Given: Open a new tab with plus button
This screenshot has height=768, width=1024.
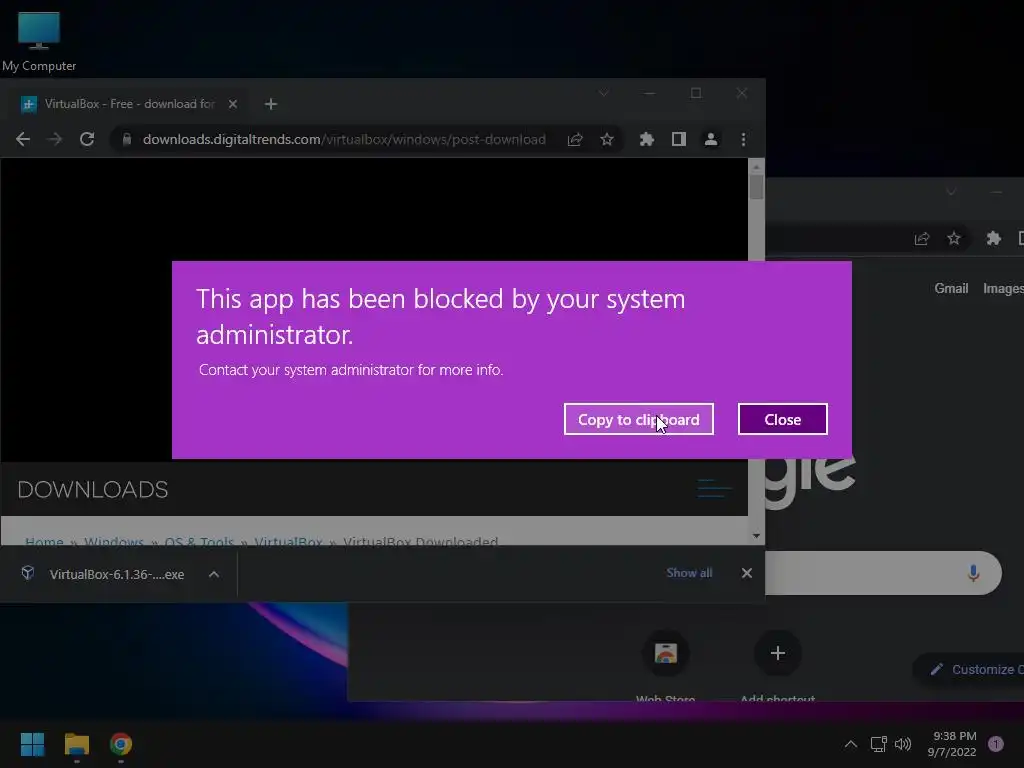Looking at the screenshot, I should coord(271,104).
